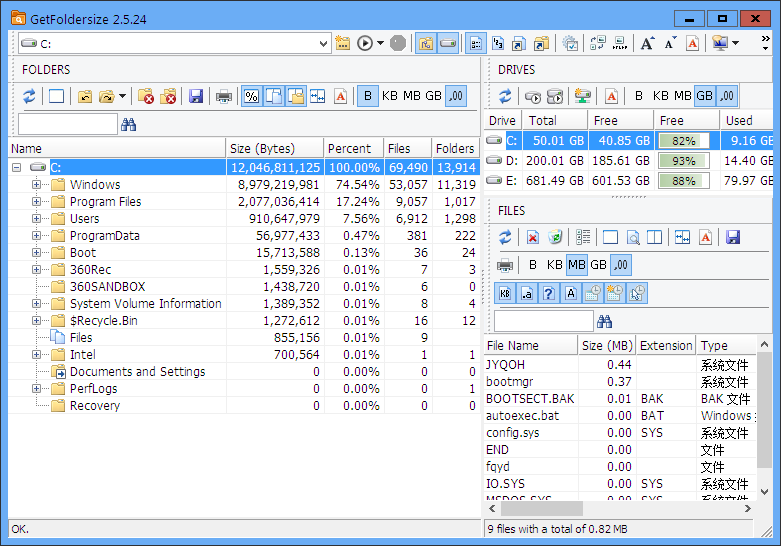The image size is (781, 546).
Task: Click the add network drive icon in DRIVES
Action: (582, 96)
